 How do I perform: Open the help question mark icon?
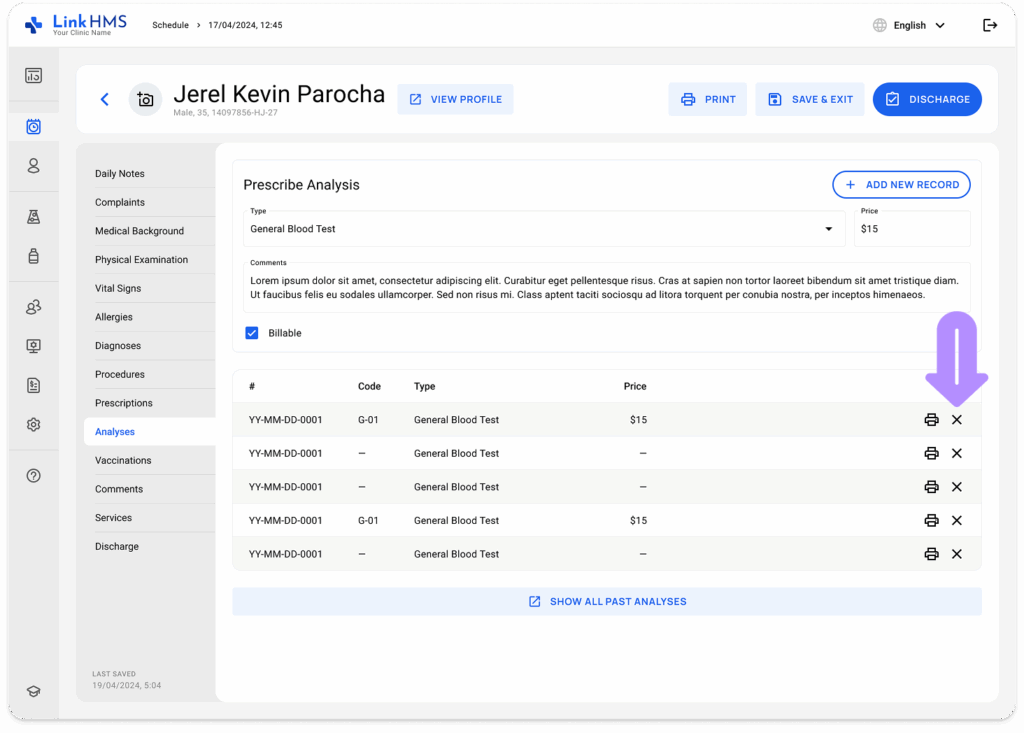coord(33,476)
